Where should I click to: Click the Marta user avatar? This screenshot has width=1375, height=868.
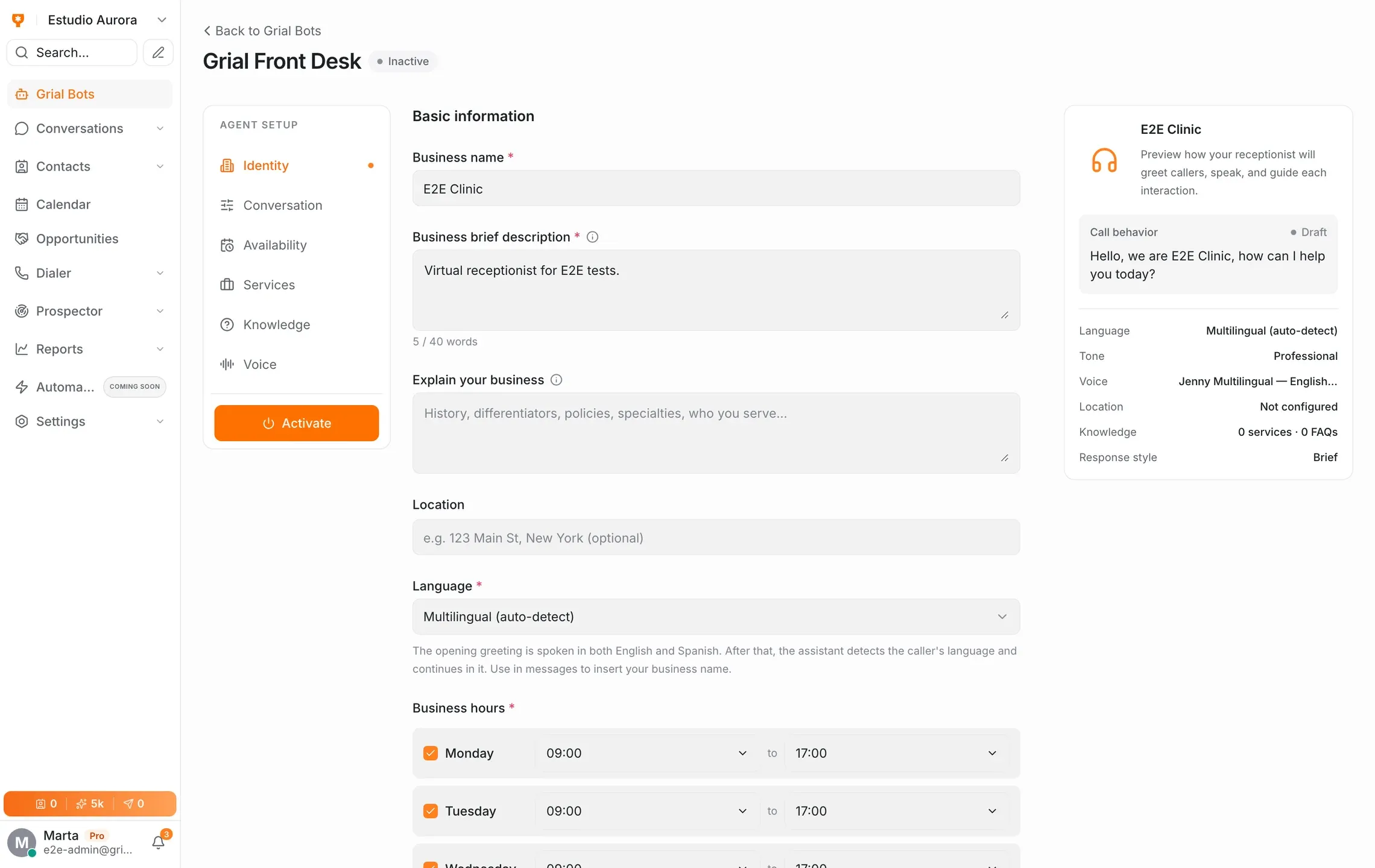tap(22, 842)
